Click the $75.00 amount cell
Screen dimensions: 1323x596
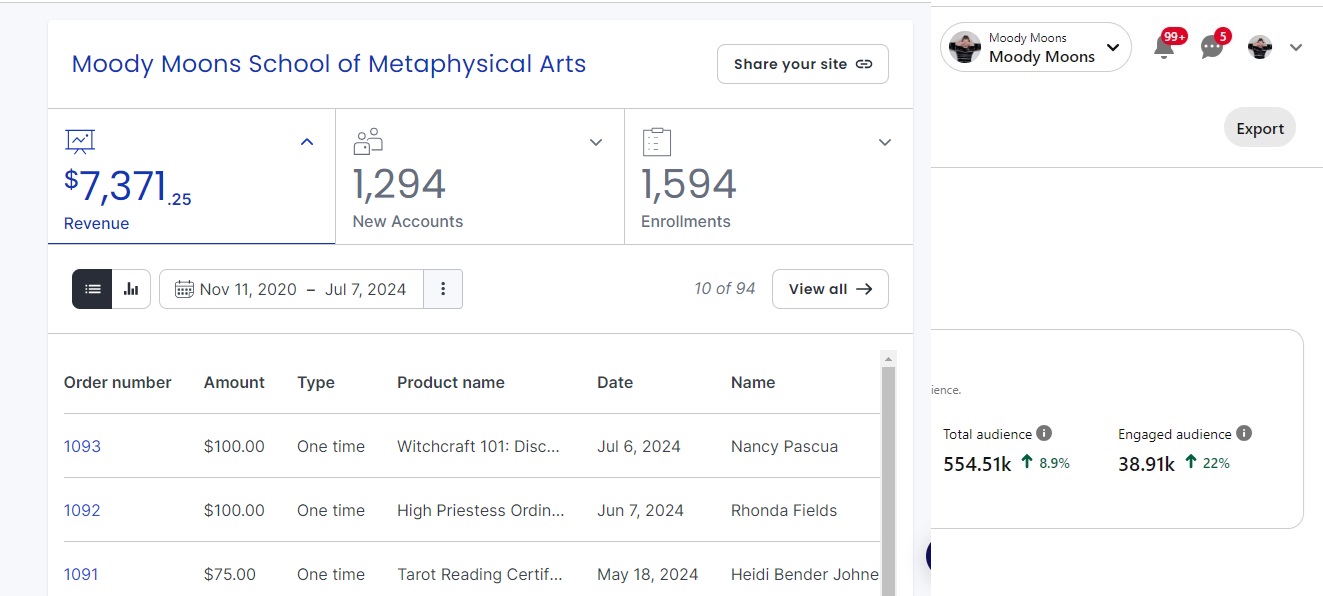(230, 574)
